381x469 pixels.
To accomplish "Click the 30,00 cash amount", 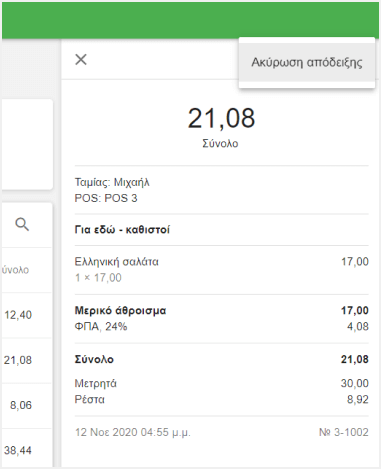I will [x=355, y=384].
